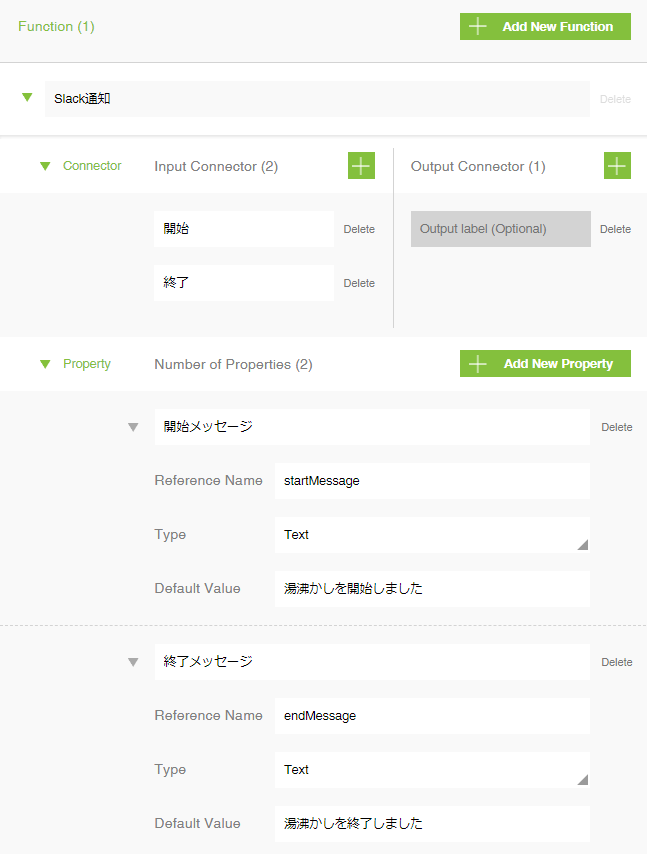
Task: Open the Type dropdown for endMessage
Action: (x=431, y=770)
